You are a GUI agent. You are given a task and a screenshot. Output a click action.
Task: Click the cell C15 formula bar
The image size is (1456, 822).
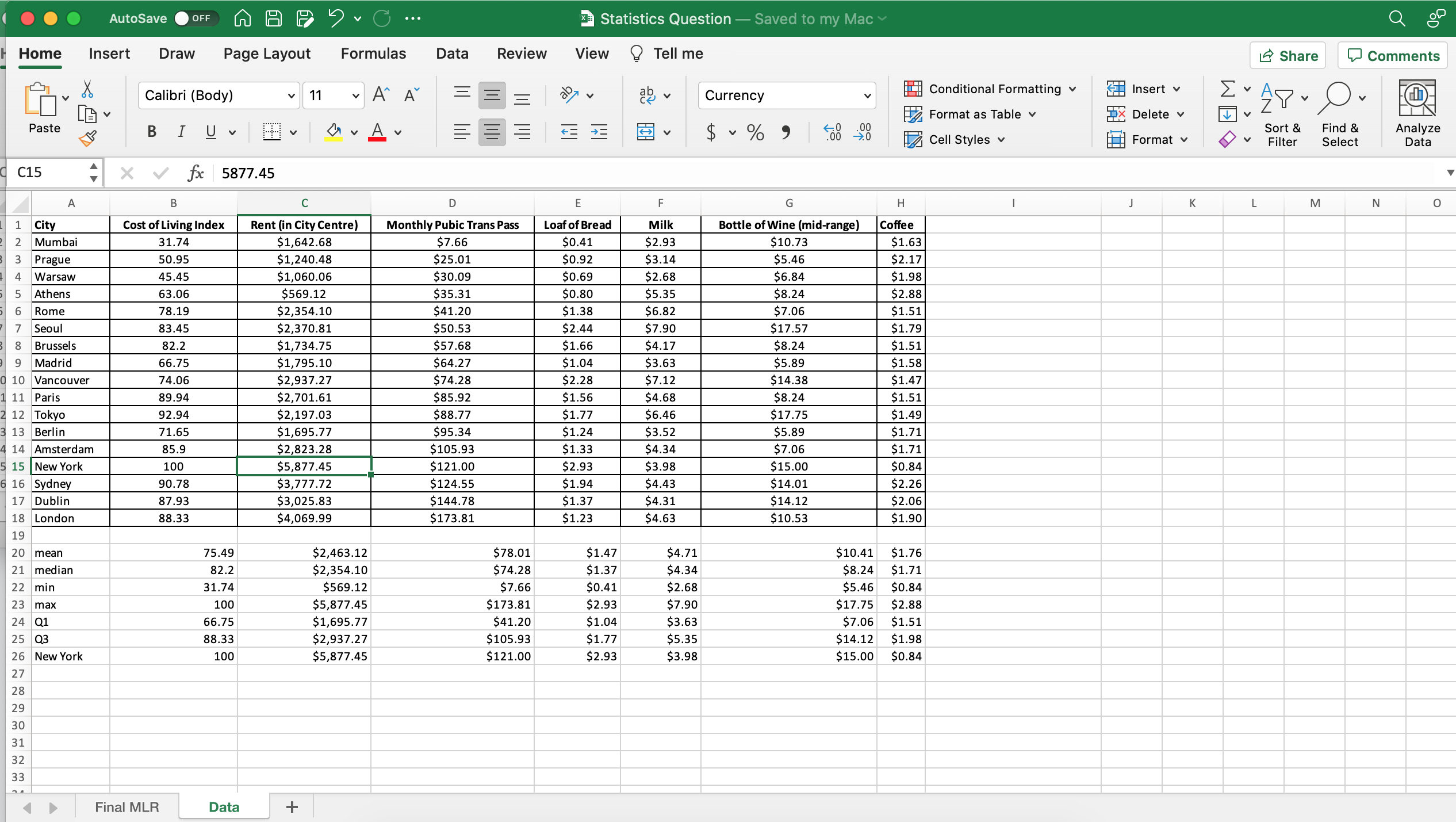coord(247,172)
